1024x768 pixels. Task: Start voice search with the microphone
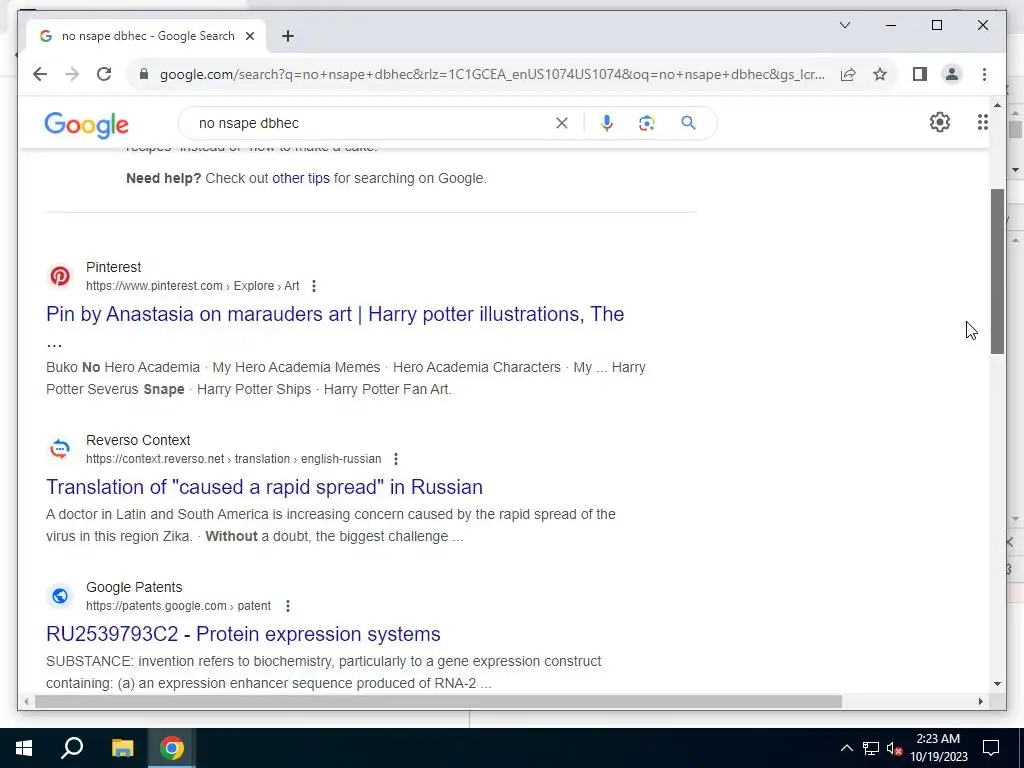pyautogui.click(x=607, y=123)
